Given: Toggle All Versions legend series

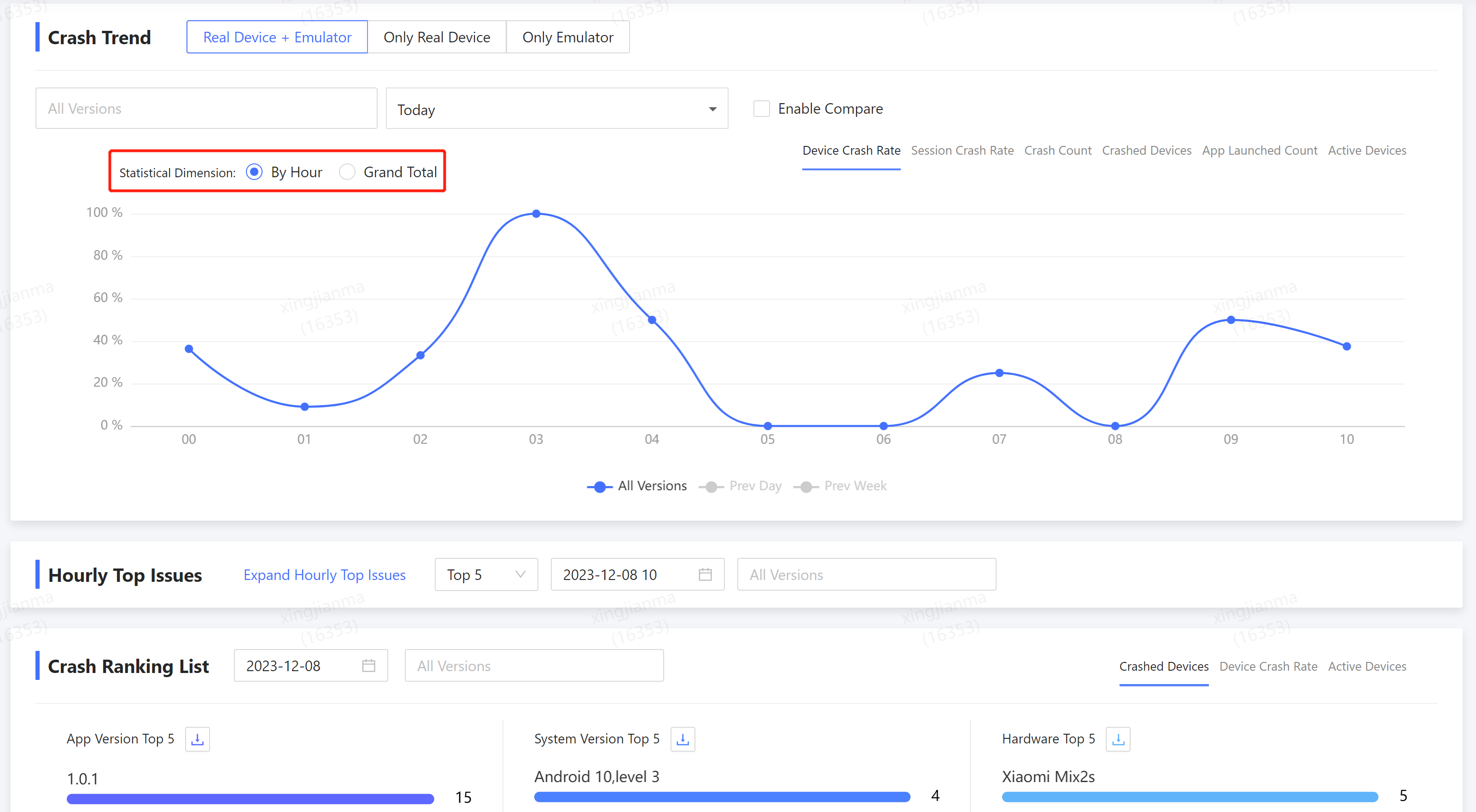Looking at the screenshot, I should pyautogui.click(x=637, y=486).
